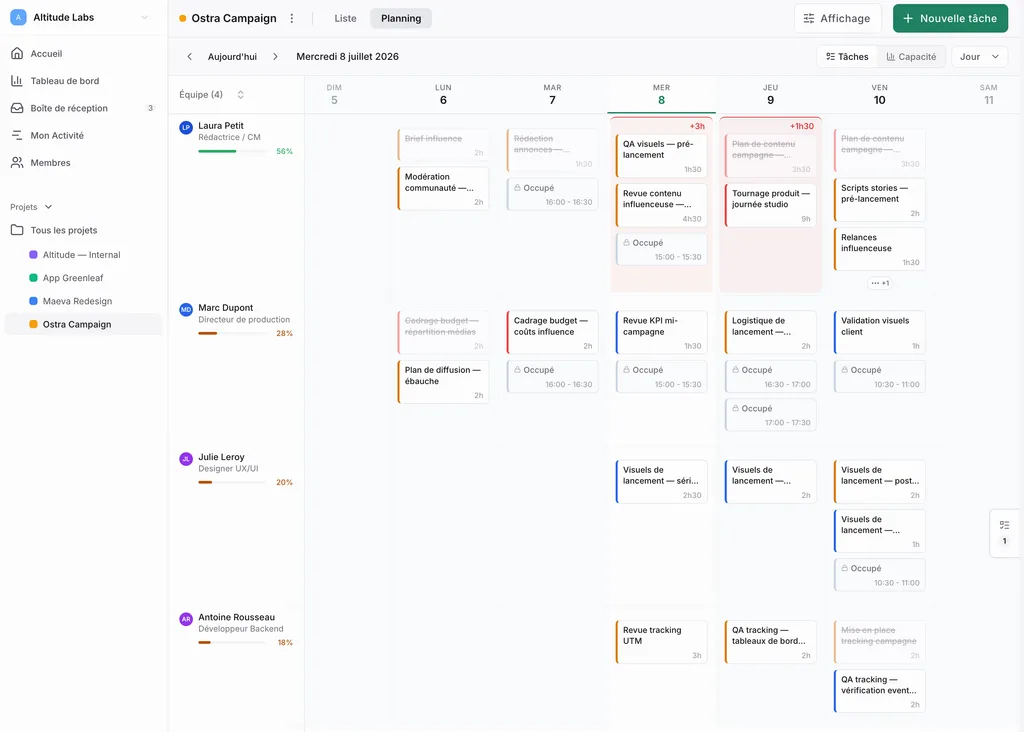Switch to the Tâches view toggle
1024x732 pixels.
point(847,57)
